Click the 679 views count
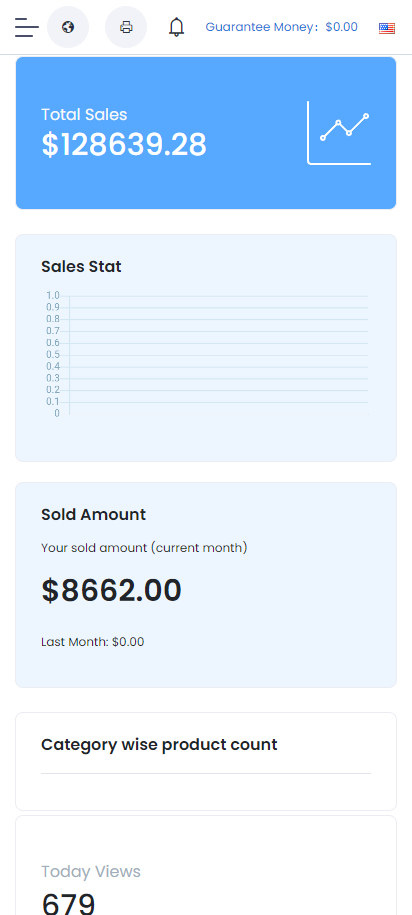The image size is (412, 915). coord(68,903)
